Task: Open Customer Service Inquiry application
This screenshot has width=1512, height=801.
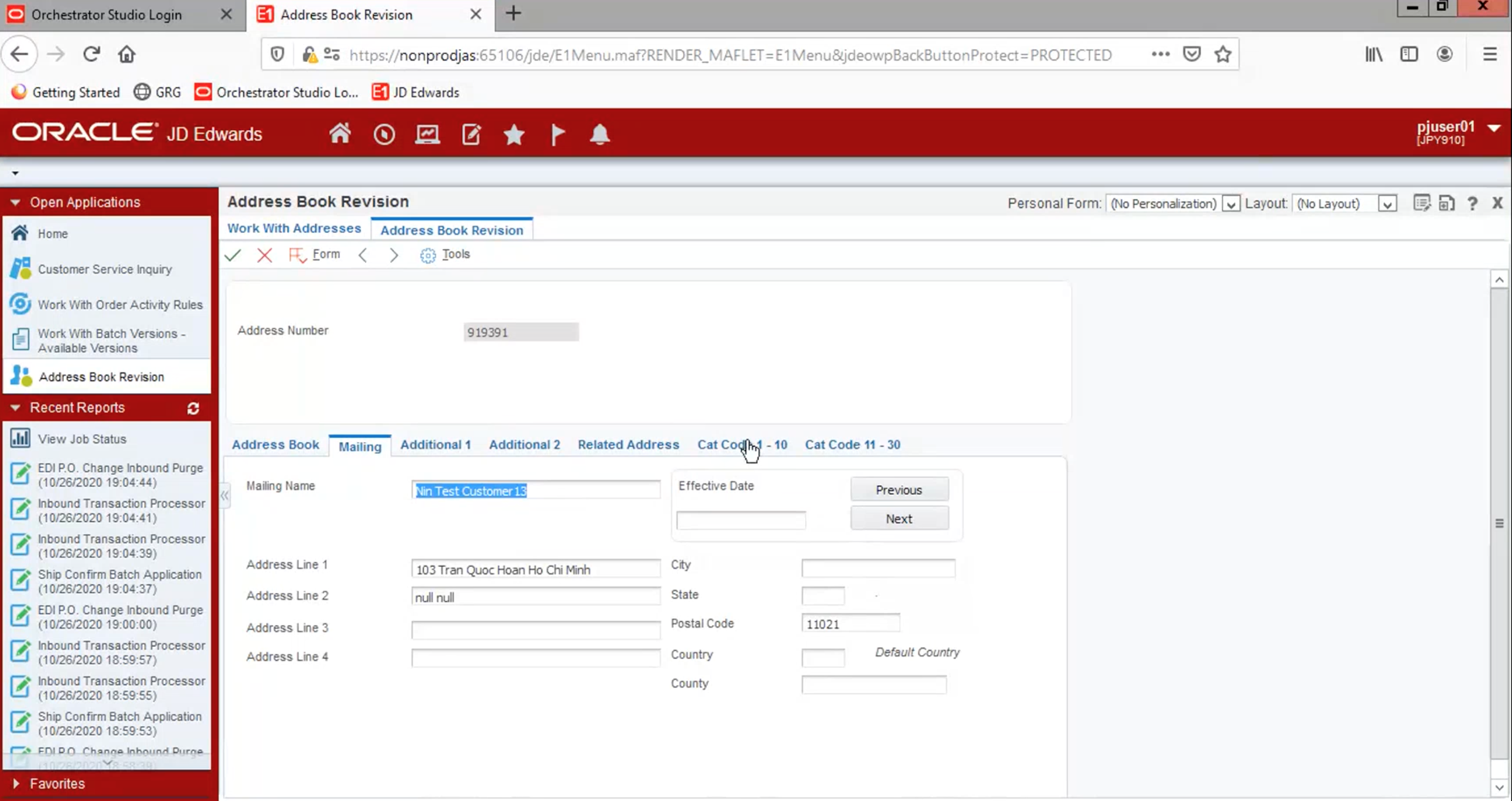Action: pos(105,269)
